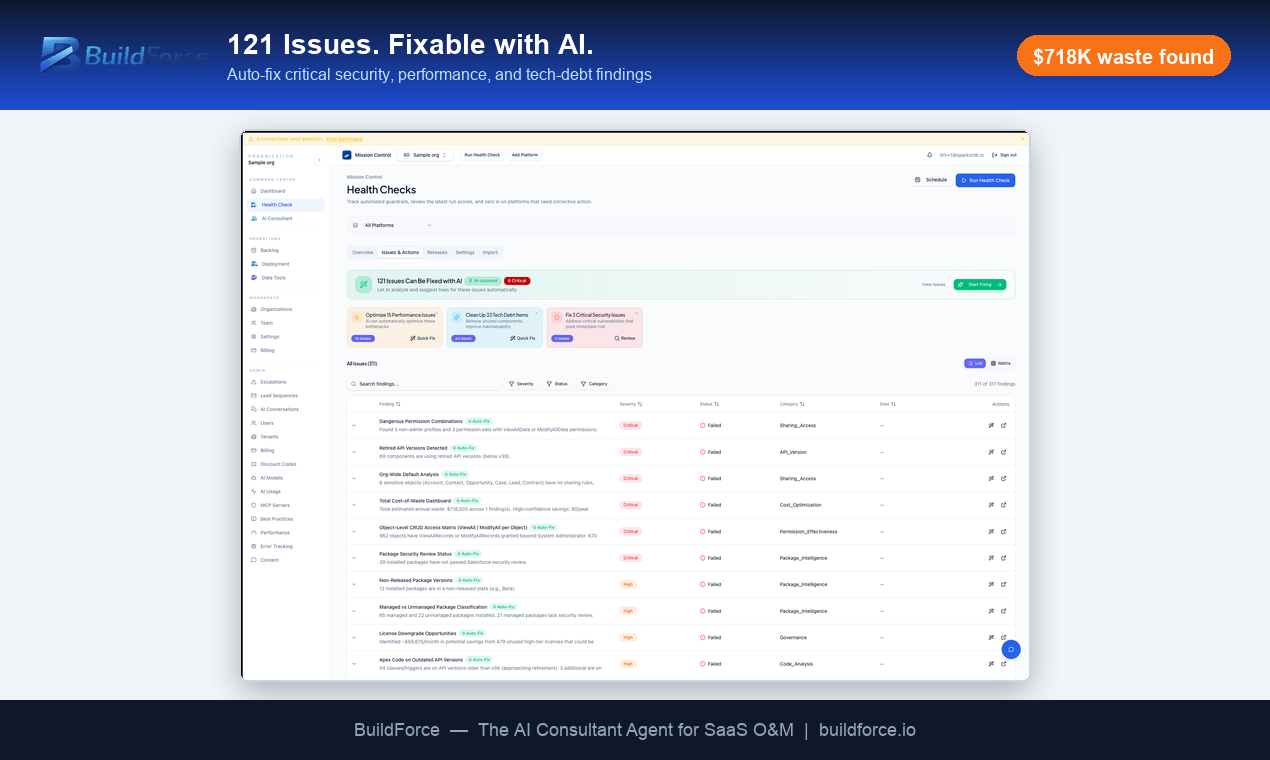
Task: Switch to the Releases tab
Action: tap(437, 252)
